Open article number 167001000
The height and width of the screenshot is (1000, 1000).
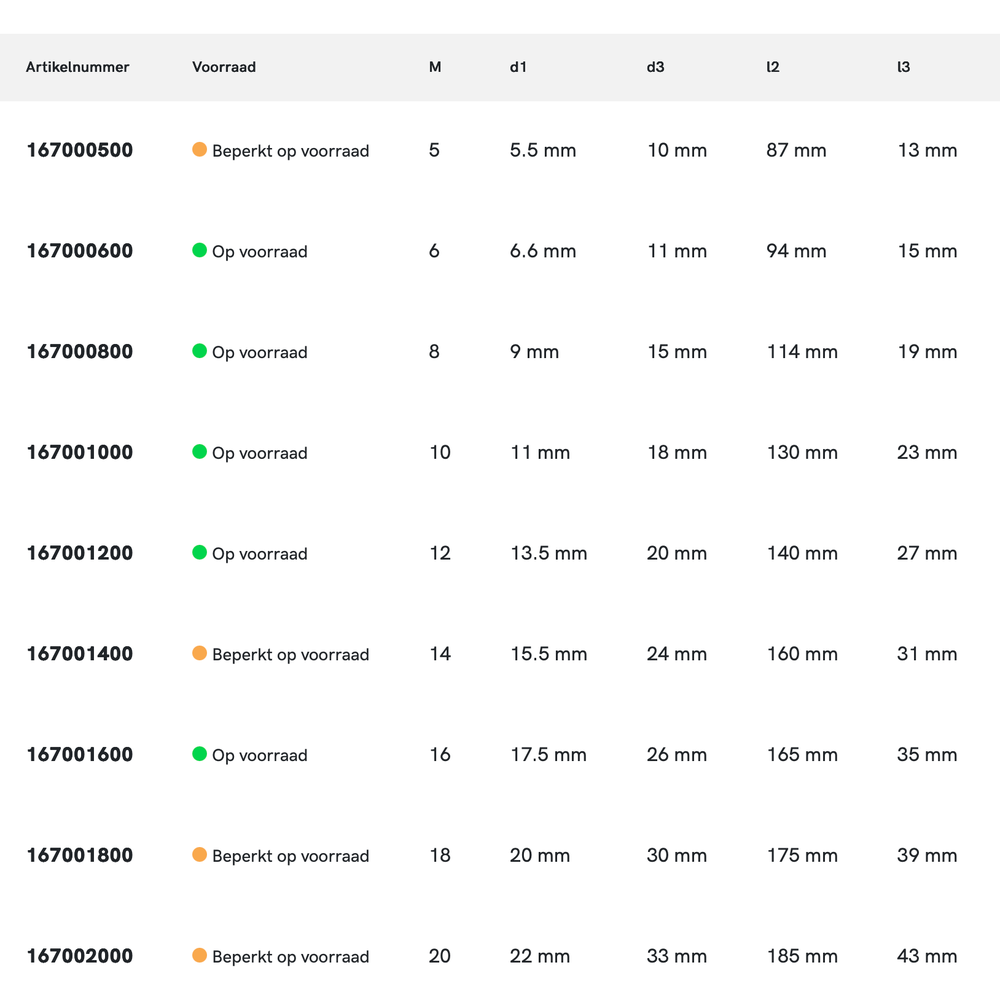(79, 452)
